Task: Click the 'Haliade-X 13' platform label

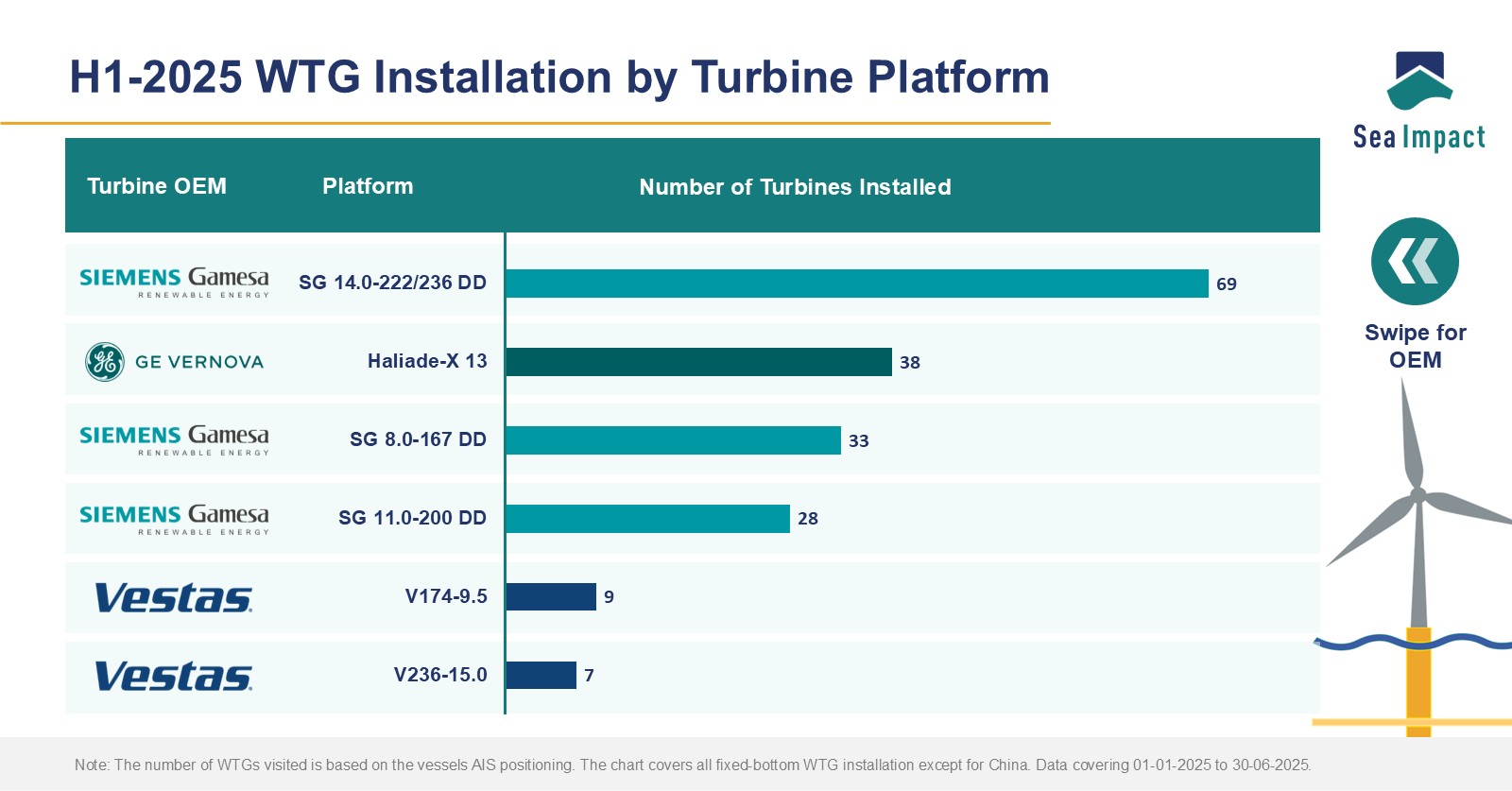Action: point(427,361)
